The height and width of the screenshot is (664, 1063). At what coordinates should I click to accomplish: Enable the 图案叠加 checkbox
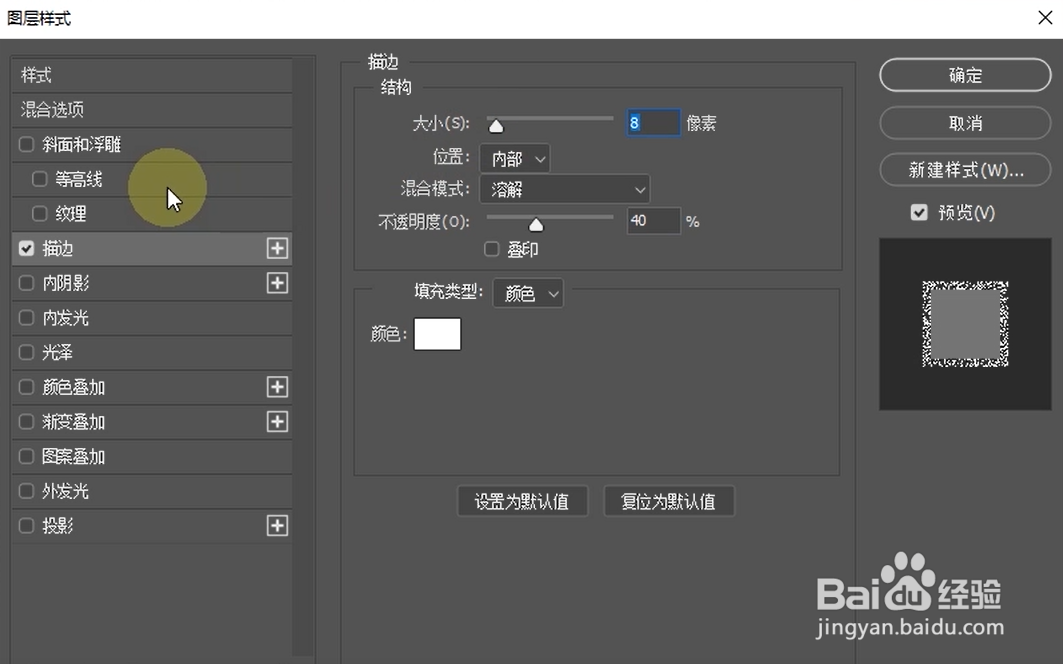26,456
